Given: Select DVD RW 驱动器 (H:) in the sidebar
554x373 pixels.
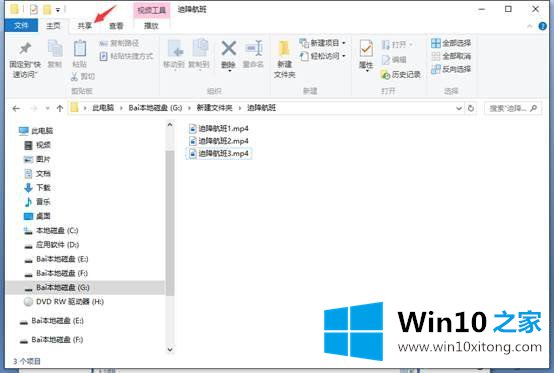Looking at the screenshot, I should 64,302.
